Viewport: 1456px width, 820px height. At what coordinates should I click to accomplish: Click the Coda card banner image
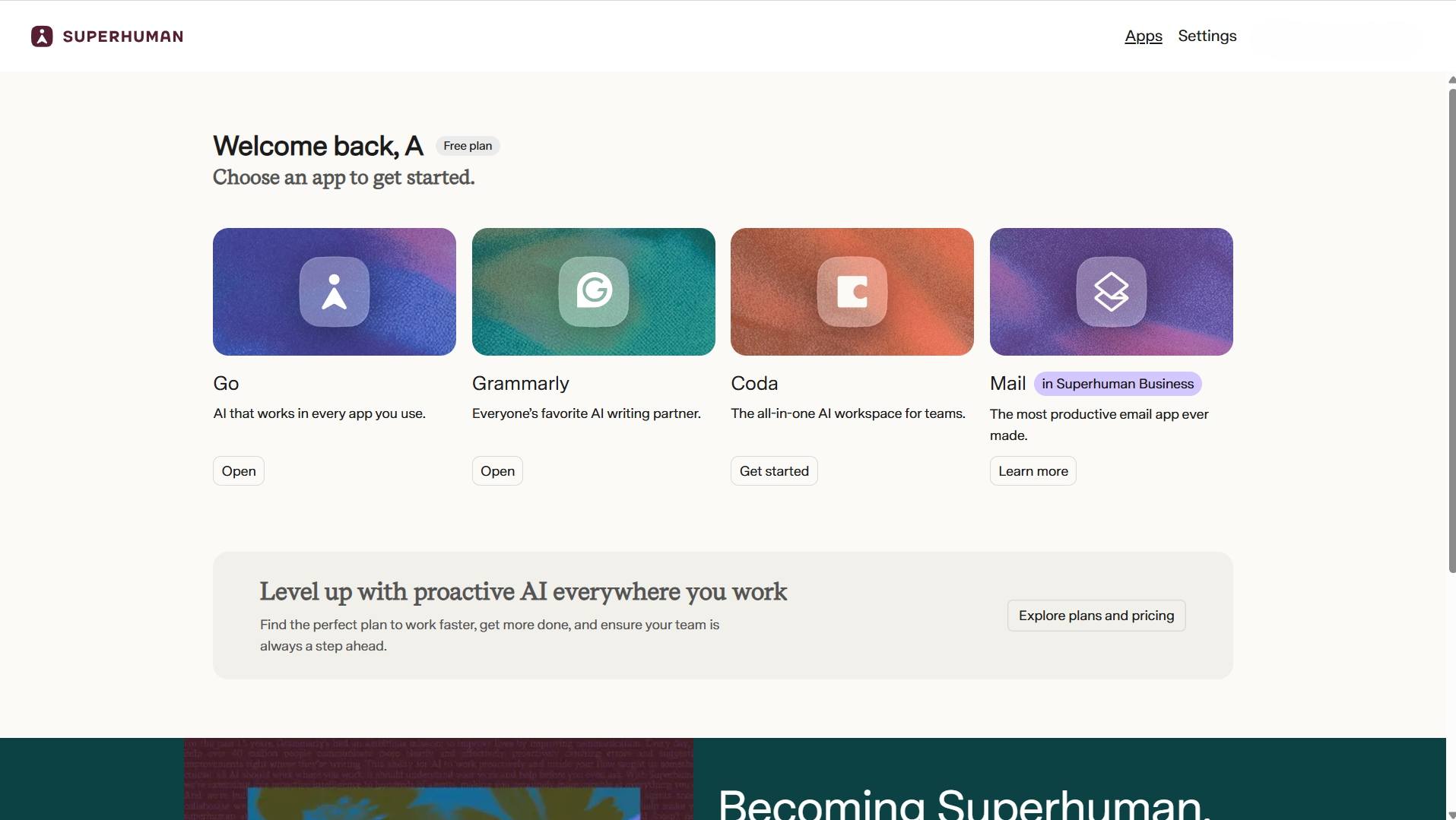(x=852, y=292)
